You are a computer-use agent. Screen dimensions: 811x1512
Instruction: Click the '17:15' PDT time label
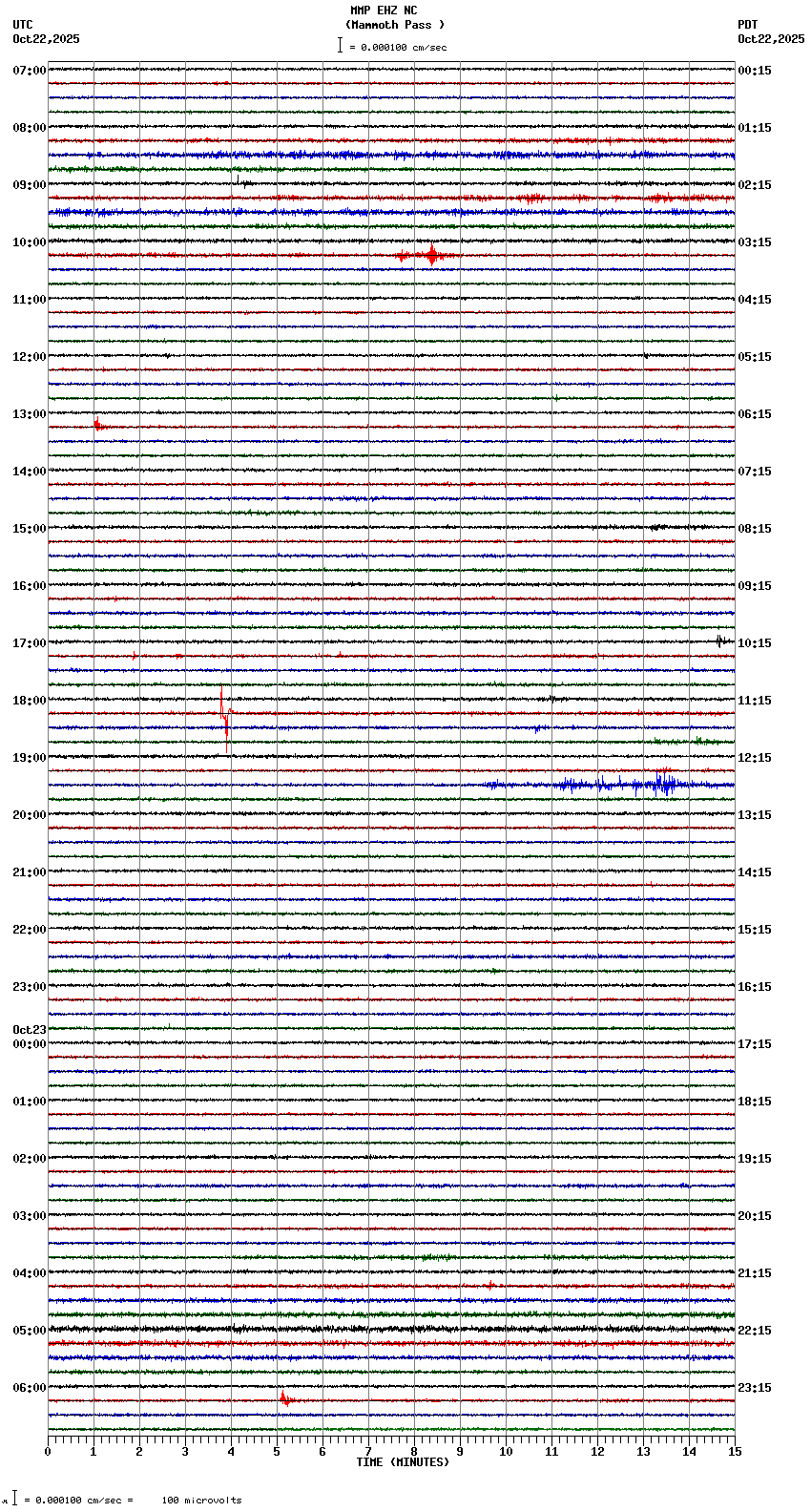[x=755, y=1044]
